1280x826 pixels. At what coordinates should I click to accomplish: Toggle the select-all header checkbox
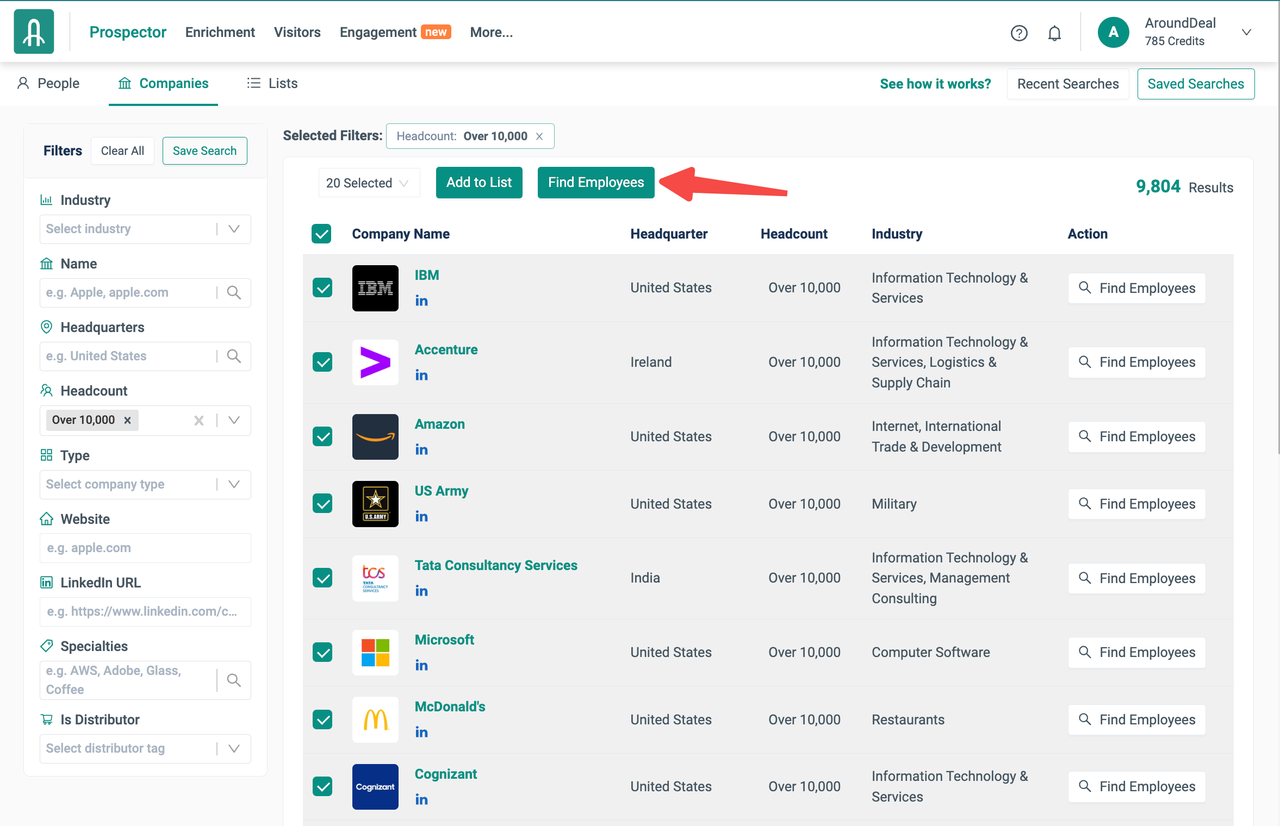point(321,234)
